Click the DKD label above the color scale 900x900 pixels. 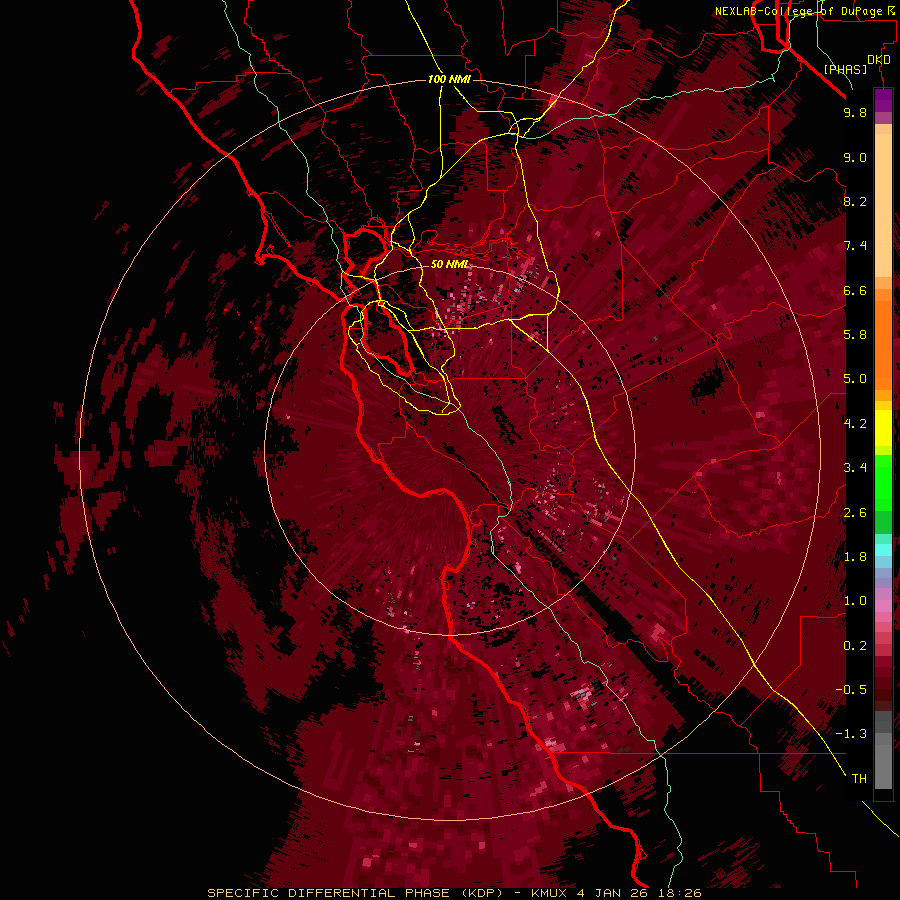[x=879, y=60]
